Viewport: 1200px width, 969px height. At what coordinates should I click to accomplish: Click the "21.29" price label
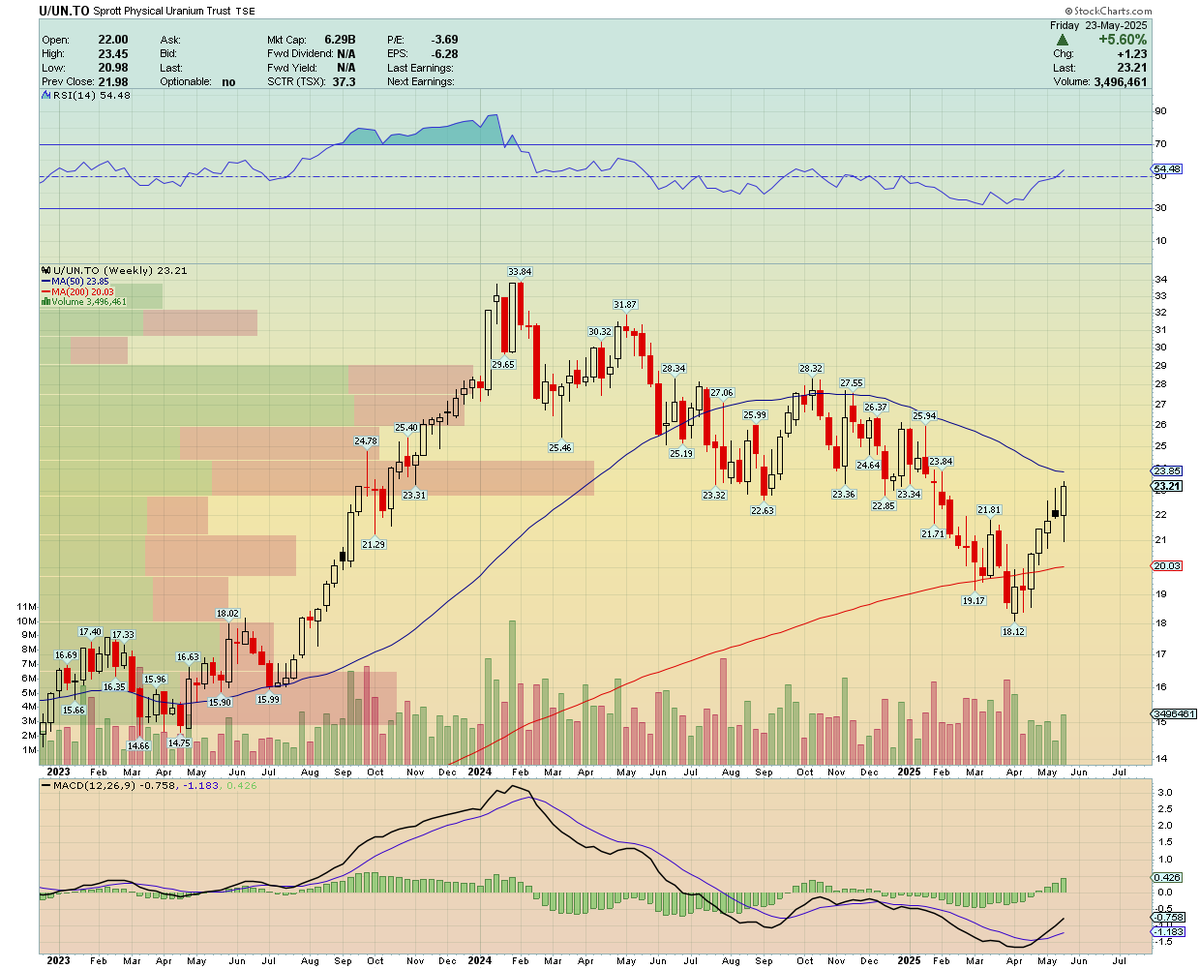[x=374, y=543]
